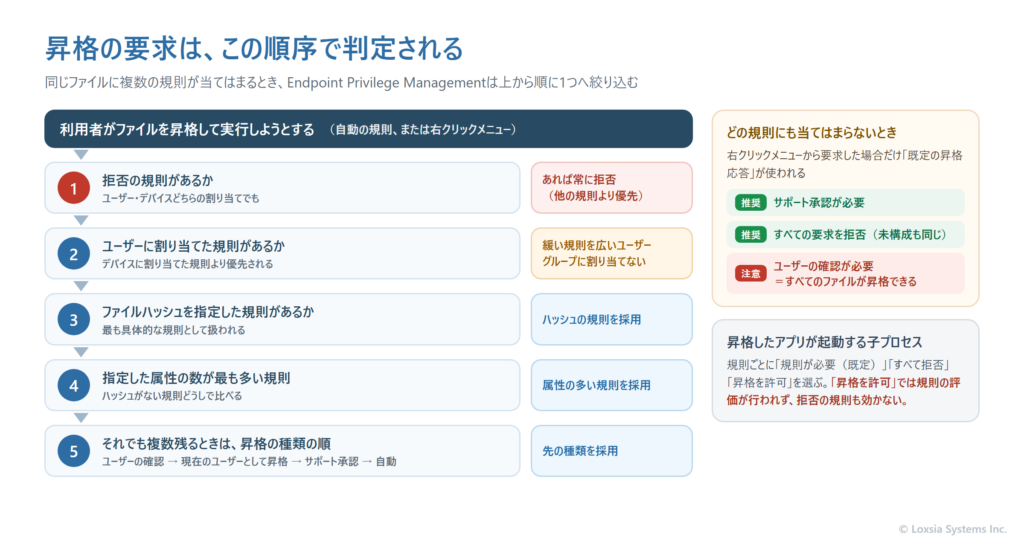Select step heading 指定した属性の数が最も多い規則

(196, 377)
